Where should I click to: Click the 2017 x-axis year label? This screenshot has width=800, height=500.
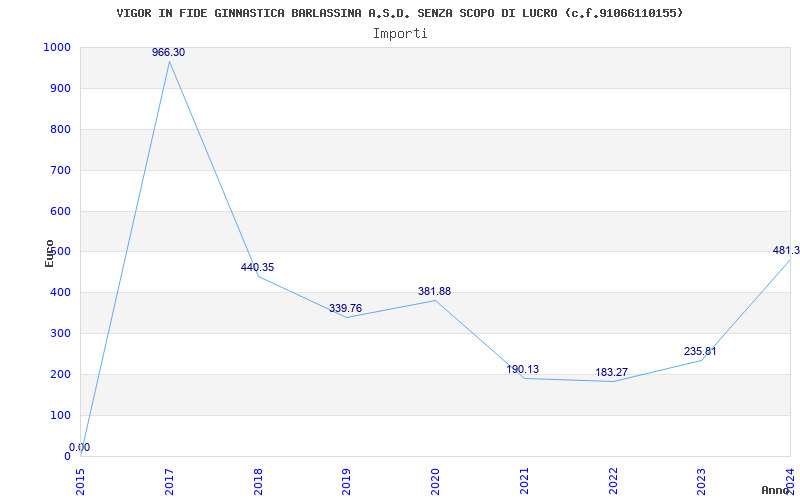[169, 482]
